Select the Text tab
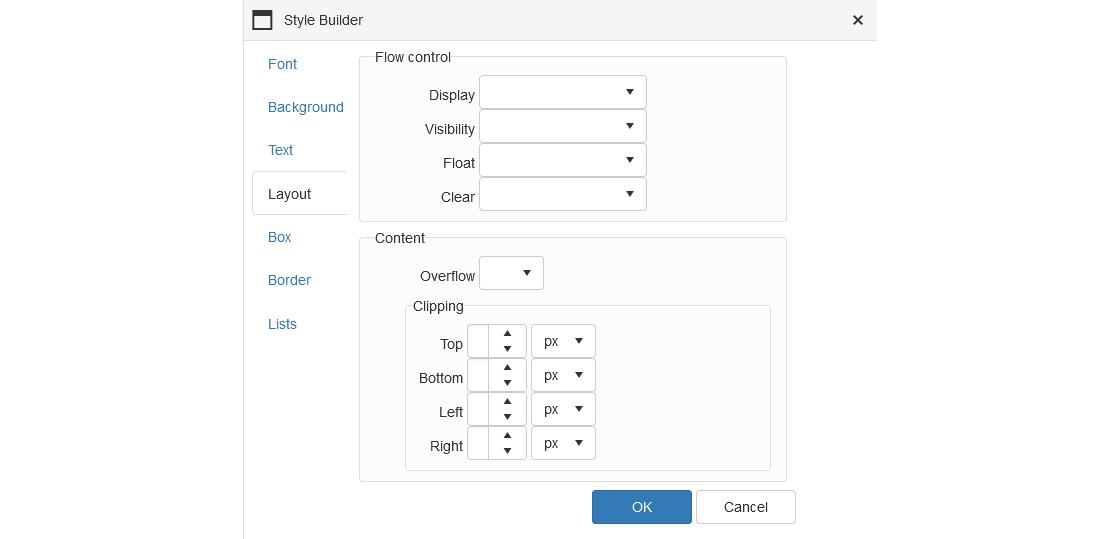Image resolution: width=1120 pixels, height=539 pixels. [x=280, y=150]
